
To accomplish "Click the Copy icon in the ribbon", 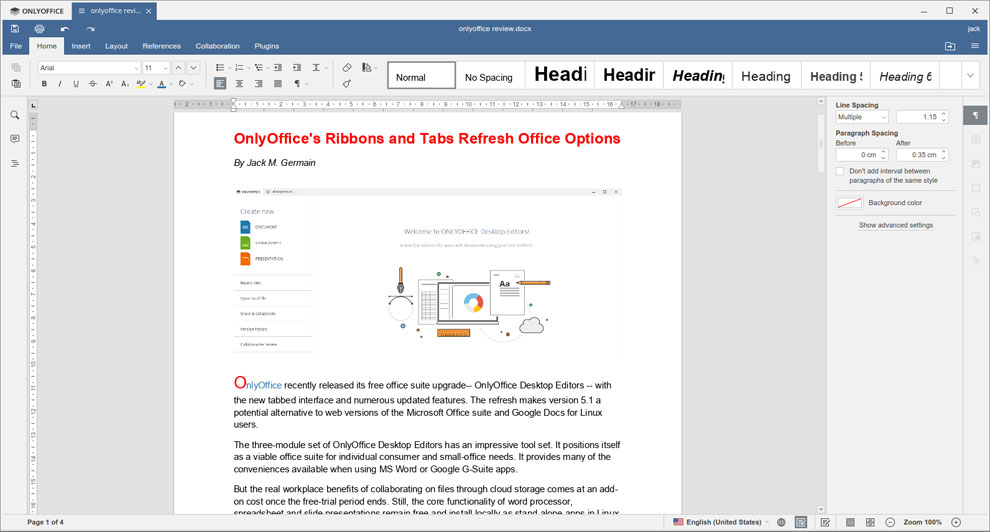I will pyautogui.click(x=16, y=68).
